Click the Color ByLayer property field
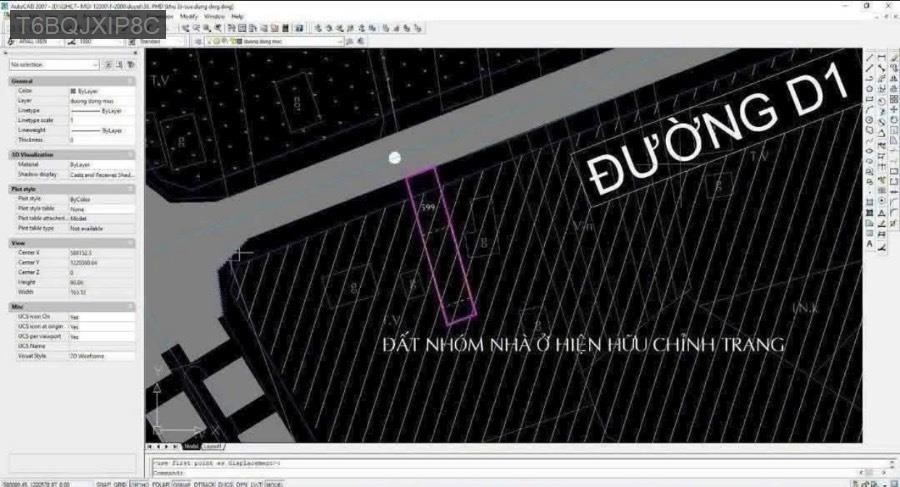Screen dimensions: 900x487 click(98, 91)
